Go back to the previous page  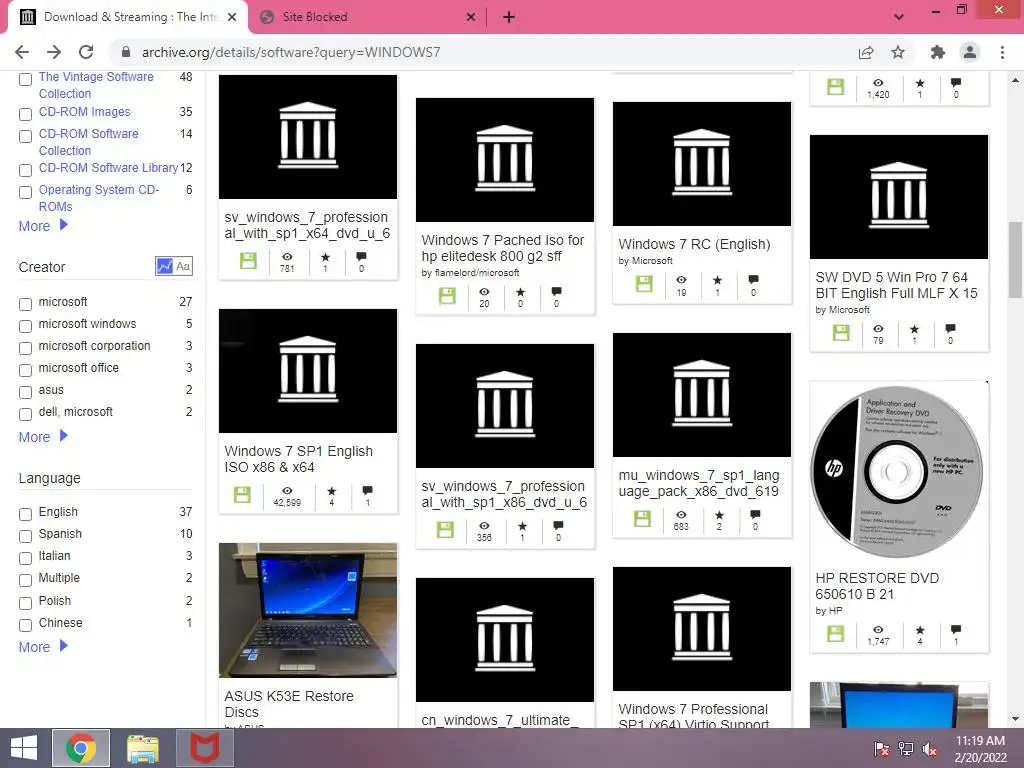click(22, 52)
